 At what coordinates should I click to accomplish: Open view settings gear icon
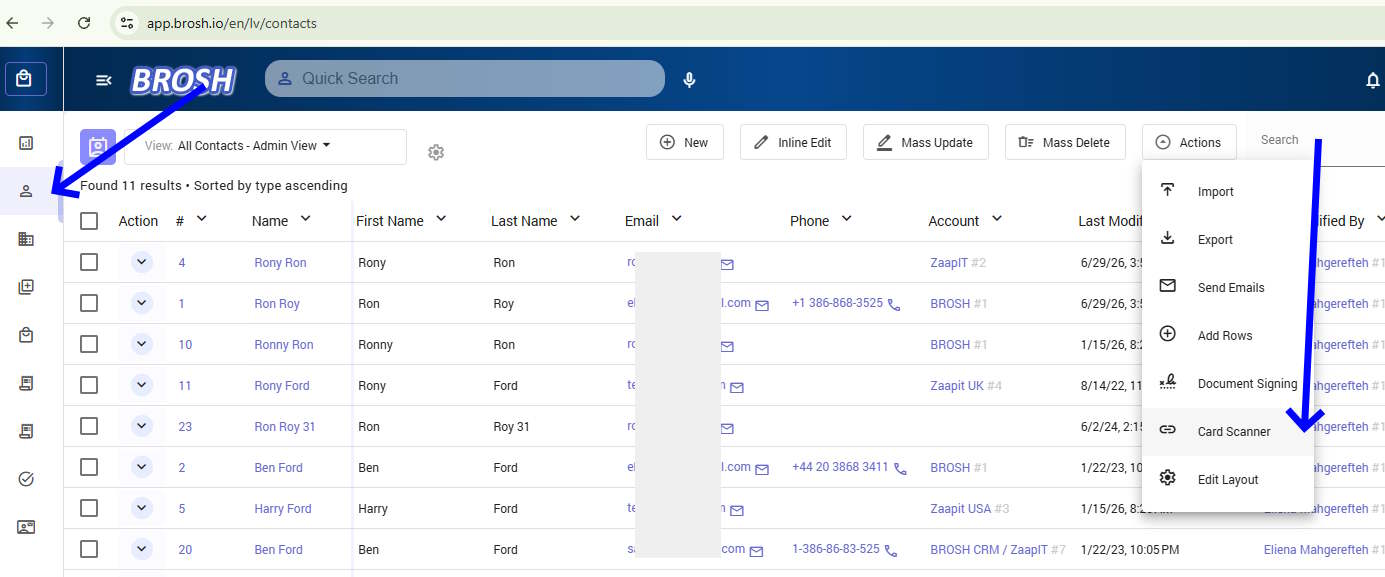tap(435, 152)
